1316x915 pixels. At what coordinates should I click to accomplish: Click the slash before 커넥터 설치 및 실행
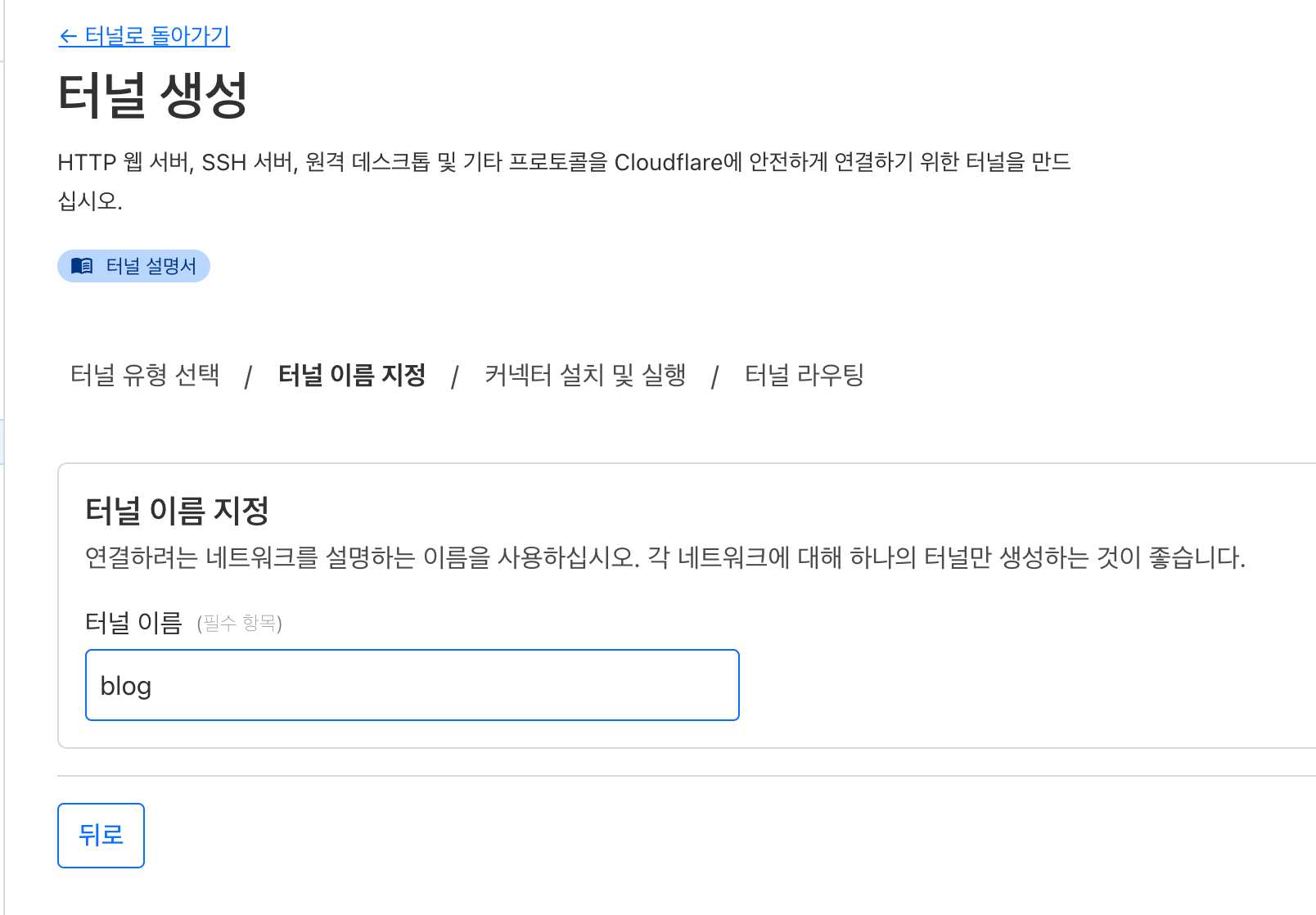coord(455,376)
